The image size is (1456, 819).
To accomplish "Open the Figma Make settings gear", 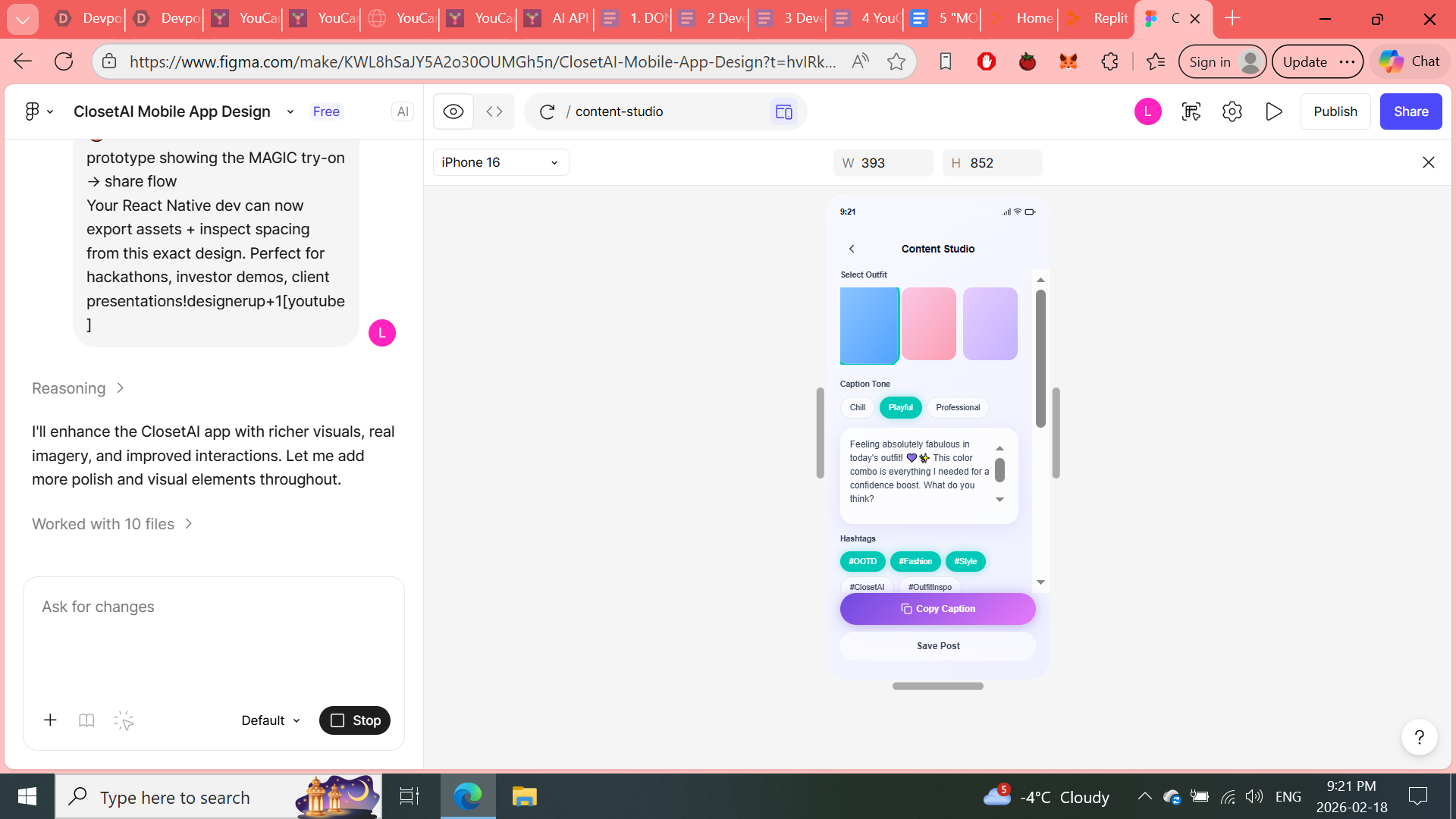I will pos(1232,111).
